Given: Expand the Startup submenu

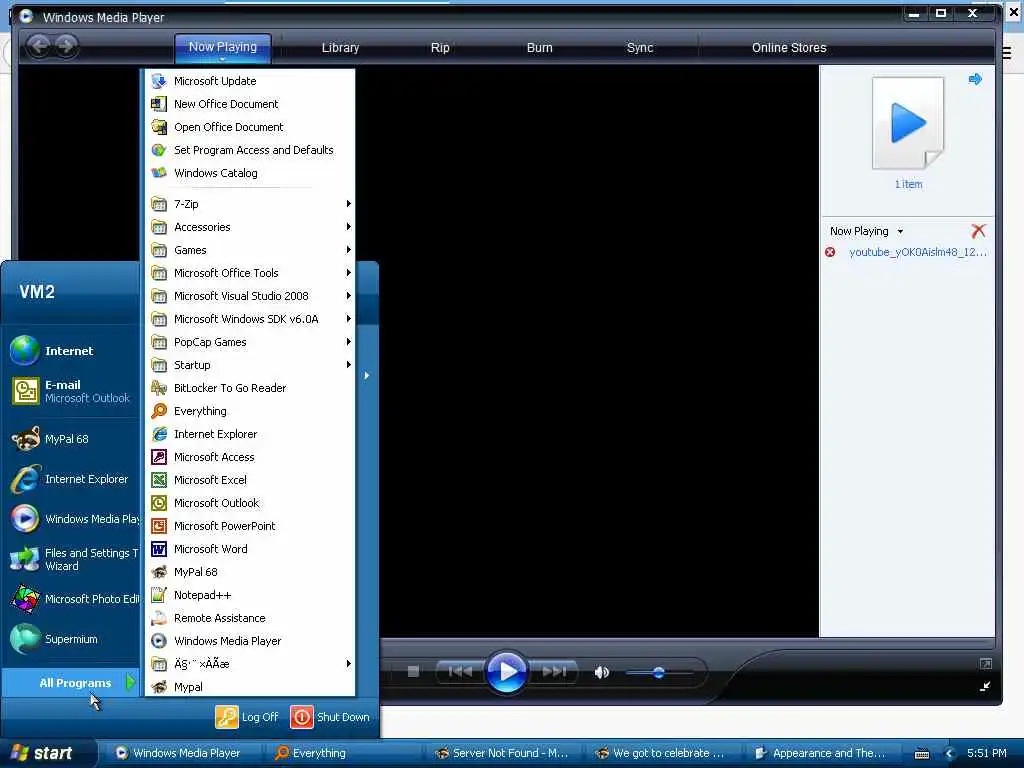Looking at the screenshot, I should point(249,365).
